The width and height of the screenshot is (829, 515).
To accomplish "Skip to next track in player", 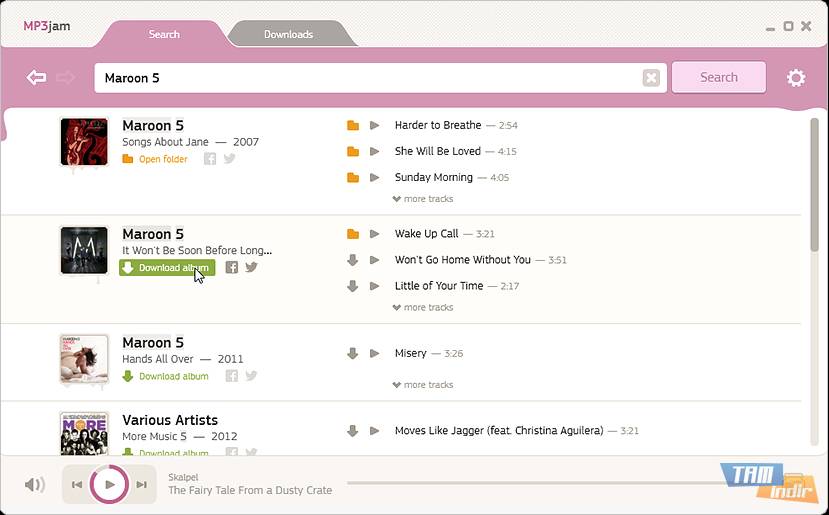I will (142, 485).
